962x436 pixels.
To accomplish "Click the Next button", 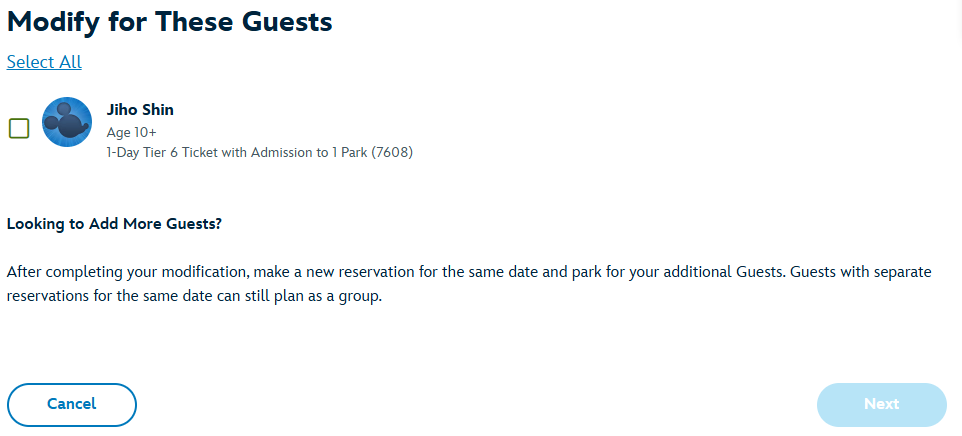I will (x=881, y=404).
